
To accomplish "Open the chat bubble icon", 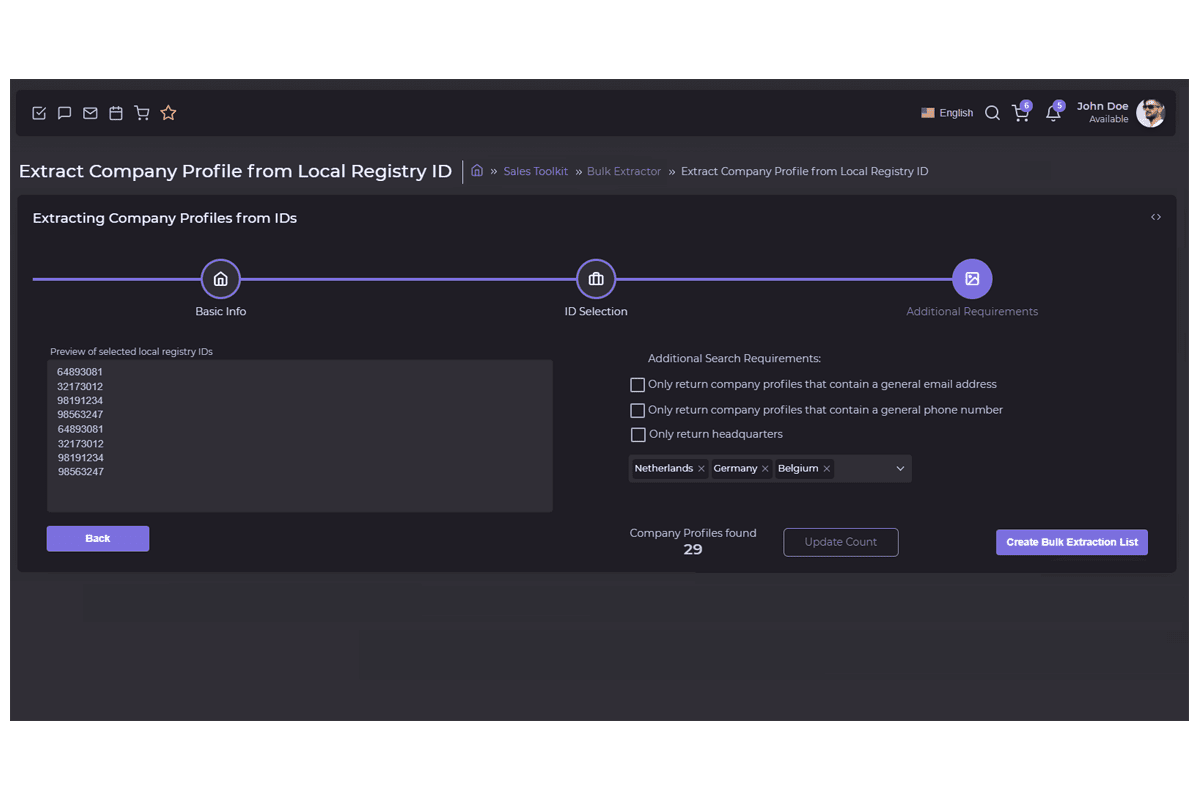I will pyautogui.click(x=64, y=113).
